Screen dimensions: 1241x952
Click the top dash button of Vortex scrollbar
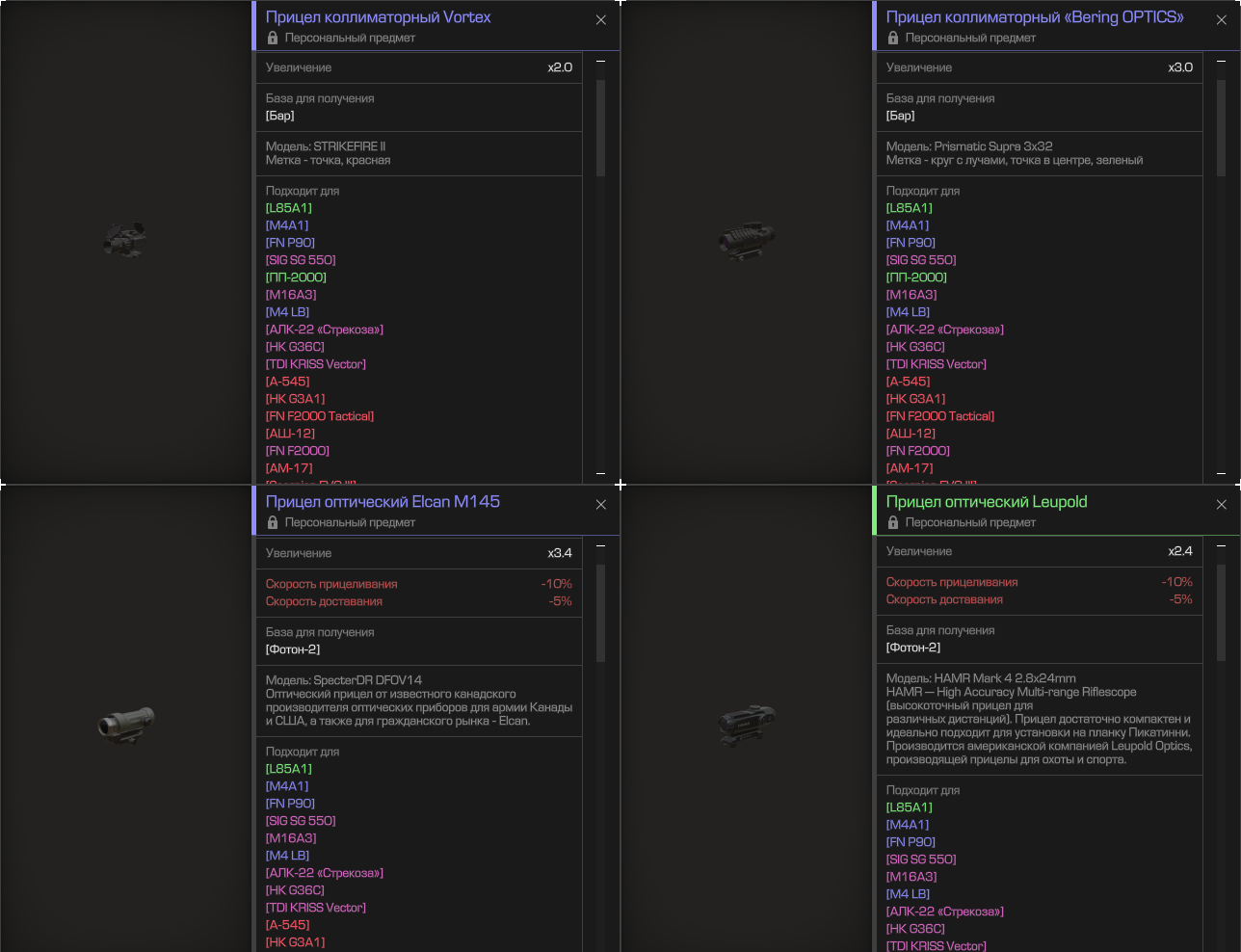click(600, 62)
